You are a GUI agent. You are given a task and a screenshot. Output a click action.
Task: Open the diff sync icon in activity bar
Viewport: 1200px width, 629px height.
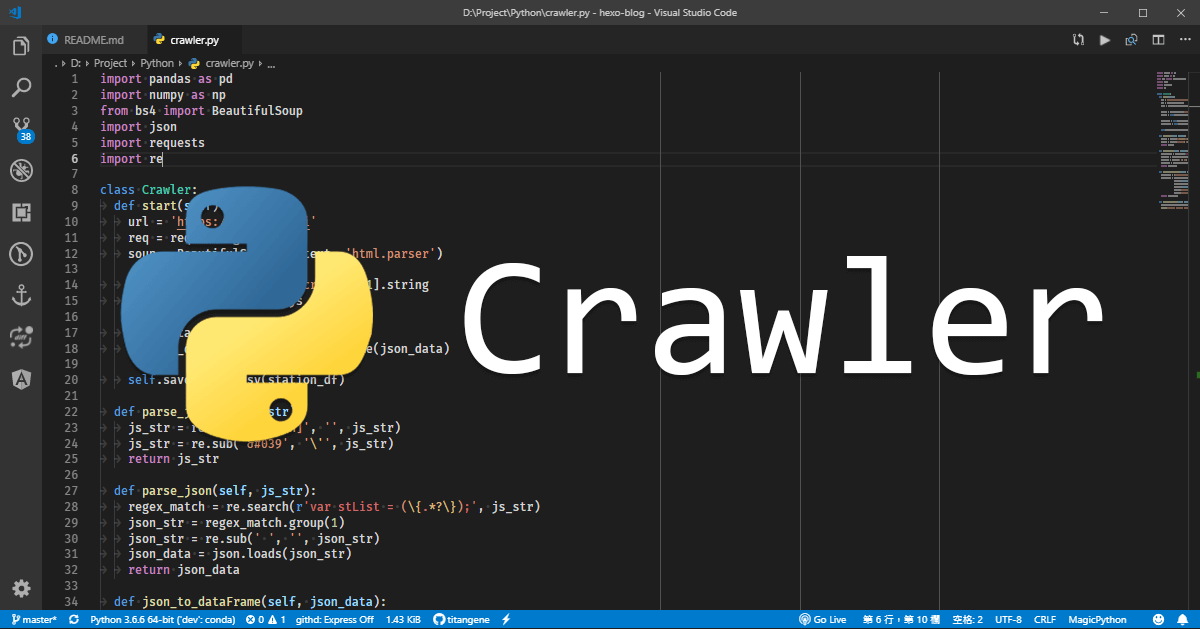21,337
